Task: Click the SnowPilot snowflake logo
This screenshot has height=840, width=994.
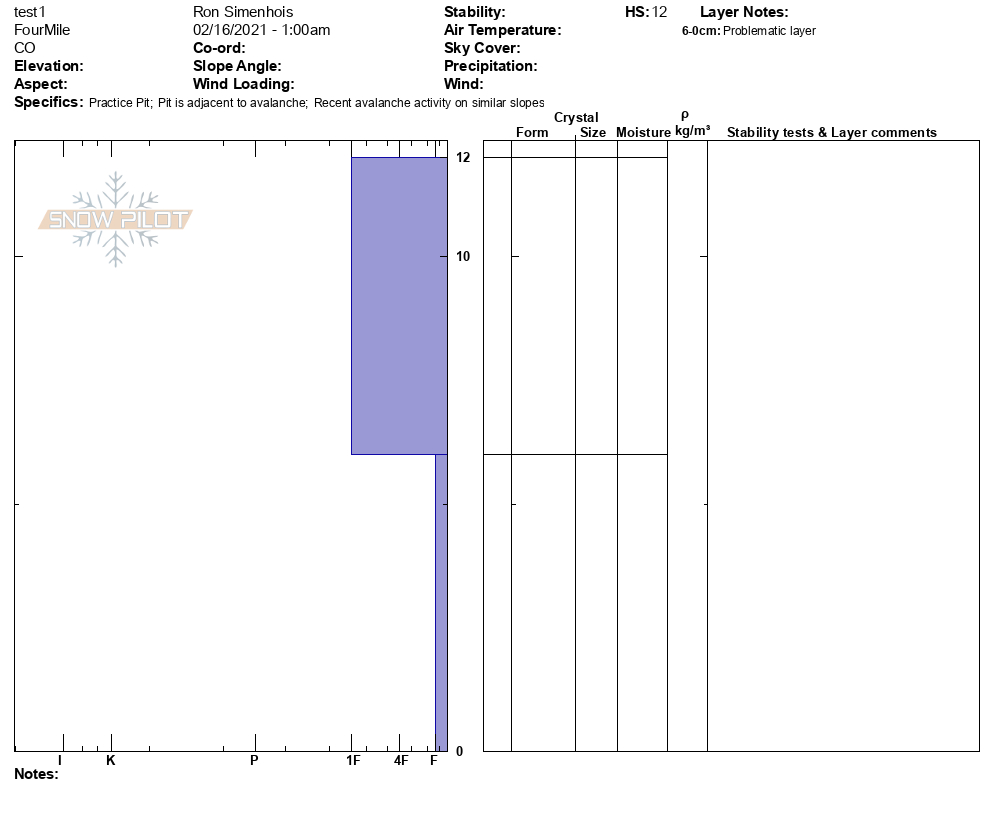Action: 116,219
